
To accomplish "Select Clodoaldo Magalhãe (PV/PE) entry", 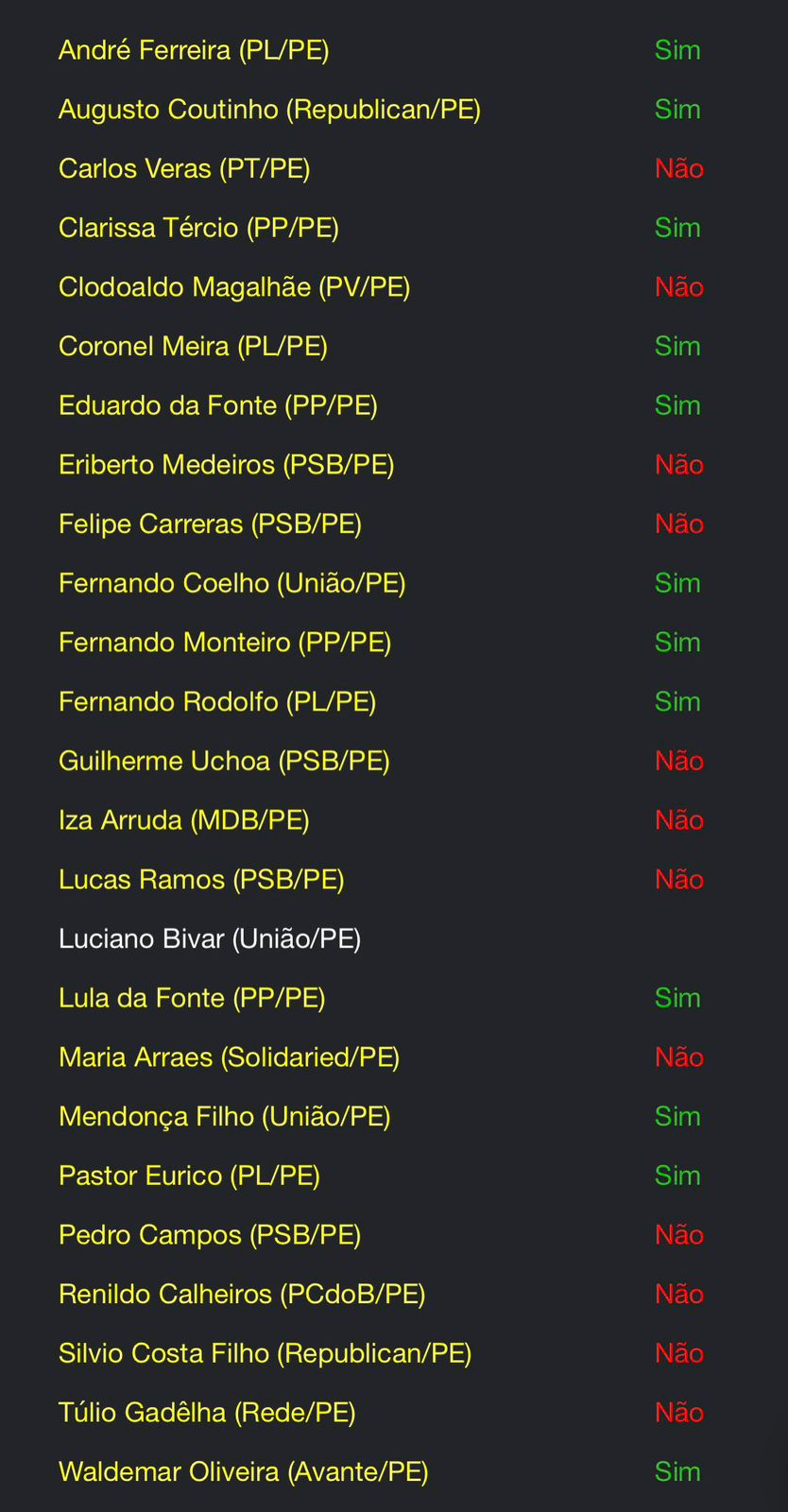I will tap(234, 287).
